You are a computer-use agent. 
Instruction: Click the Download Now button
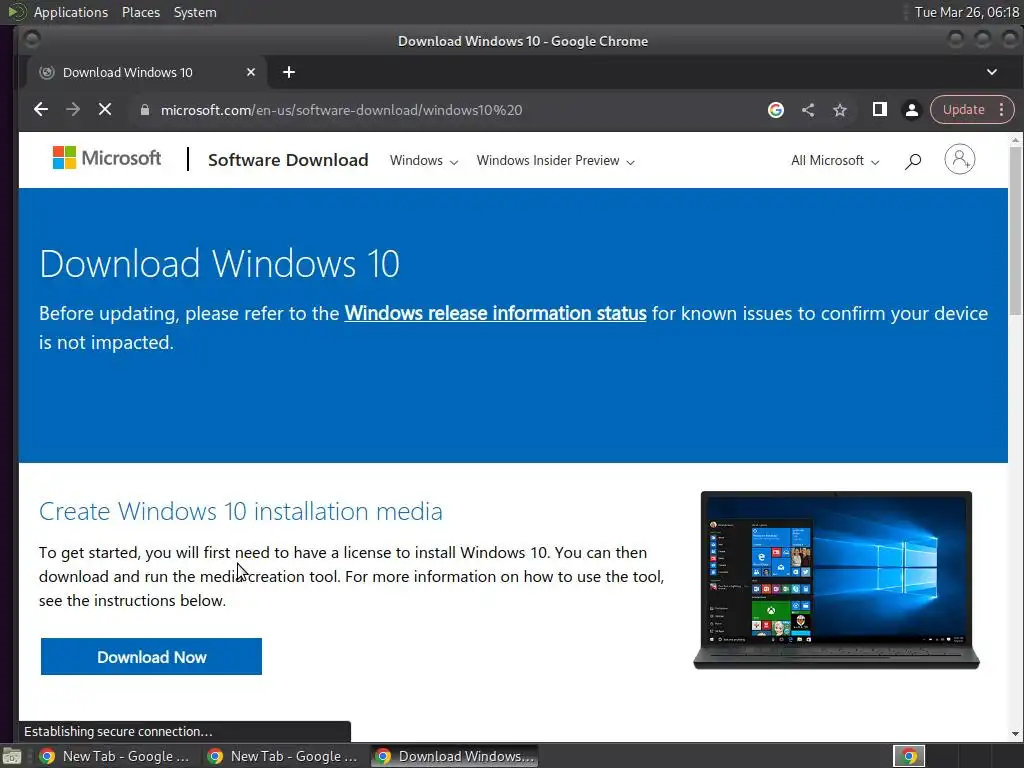tap(152, 656)
